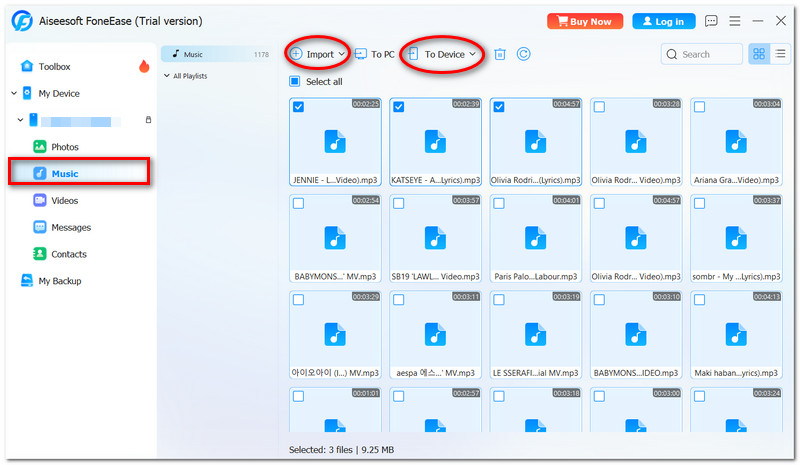Screen dimensions: 800x465
Task: Click the To PC export button
Action: pos(374,54)
